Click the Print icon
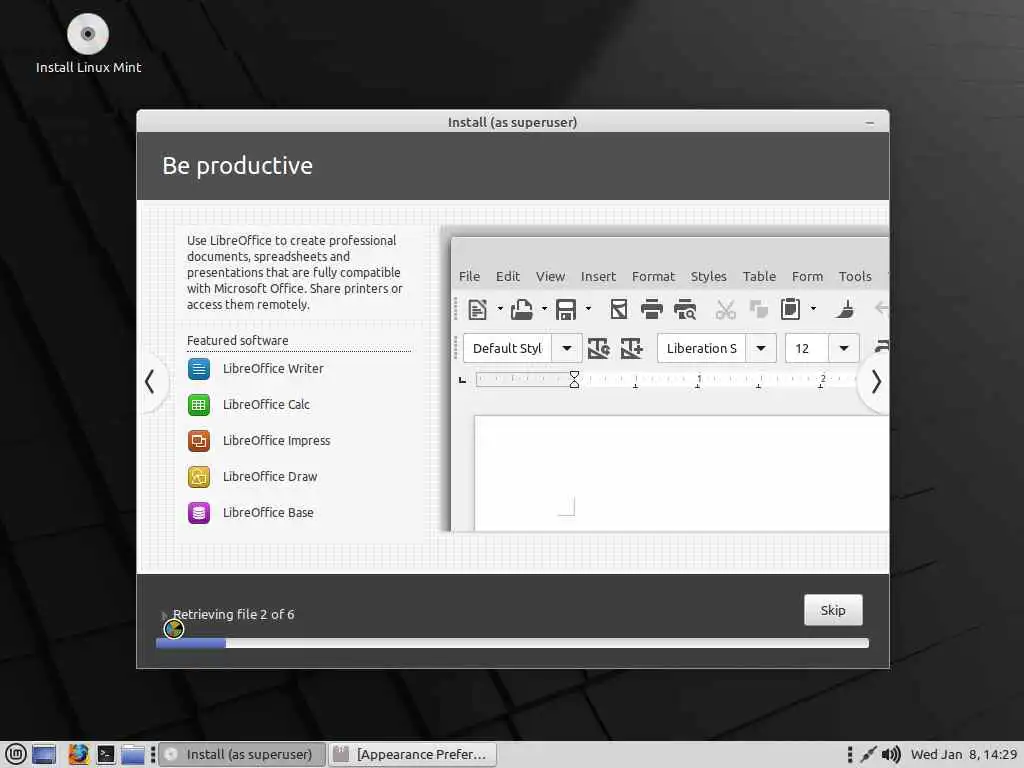Image resolution: width=1024 pixels, height=768 pixels. pos(652,309)
